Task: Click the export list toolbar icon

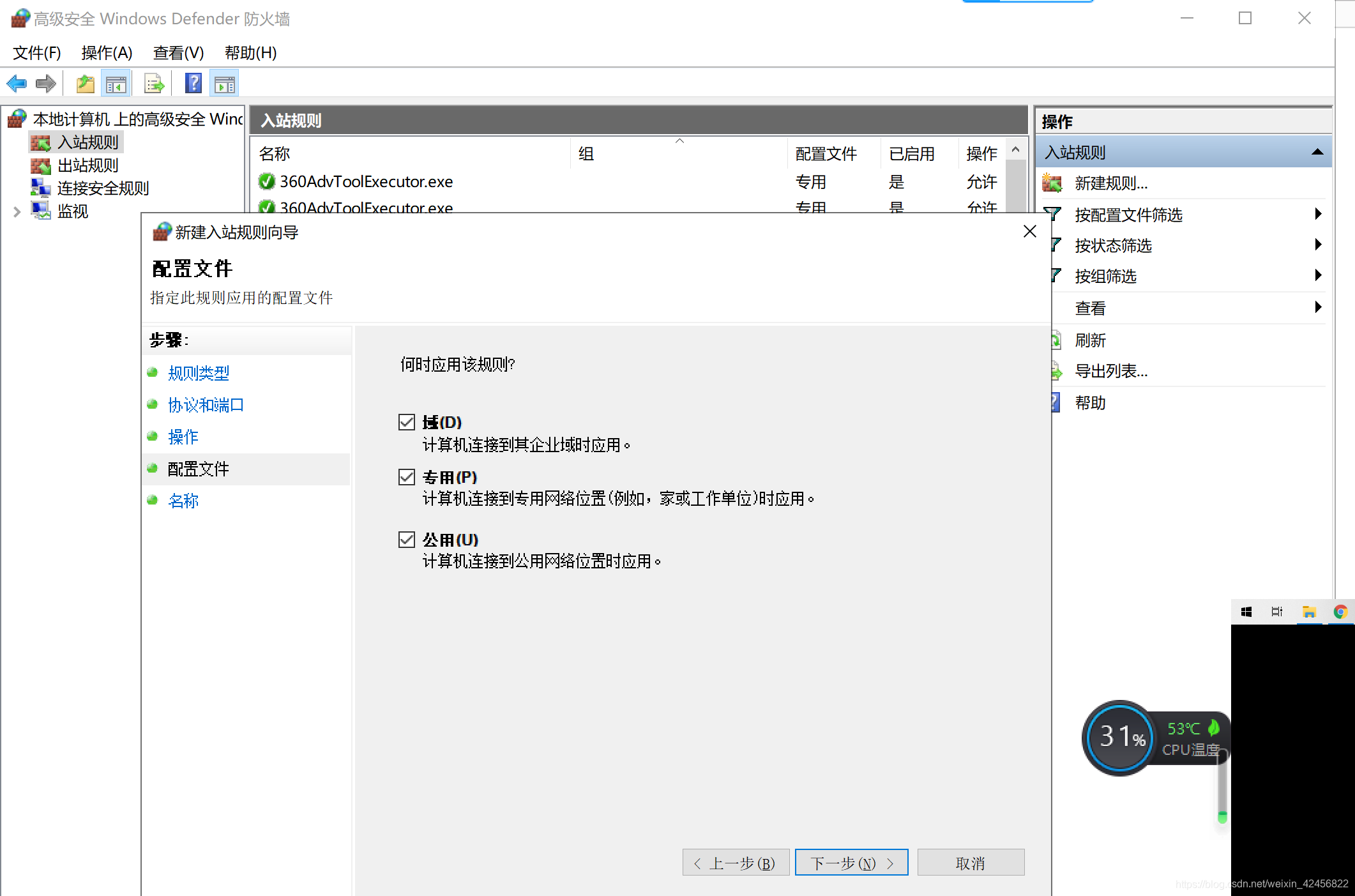Action: (x=155, y=84)
